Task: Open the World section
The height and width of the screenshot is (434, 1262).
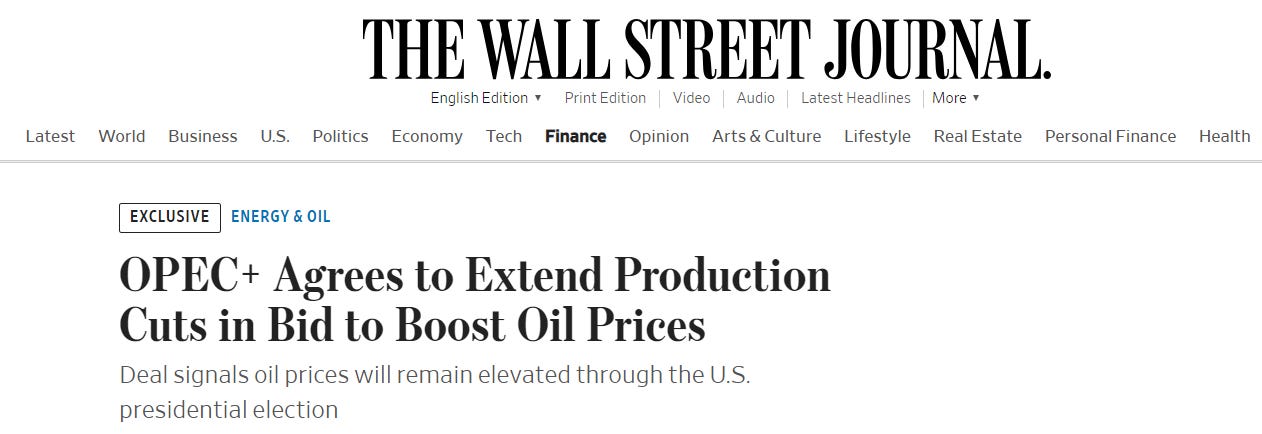Action: [x=121, y=136]
